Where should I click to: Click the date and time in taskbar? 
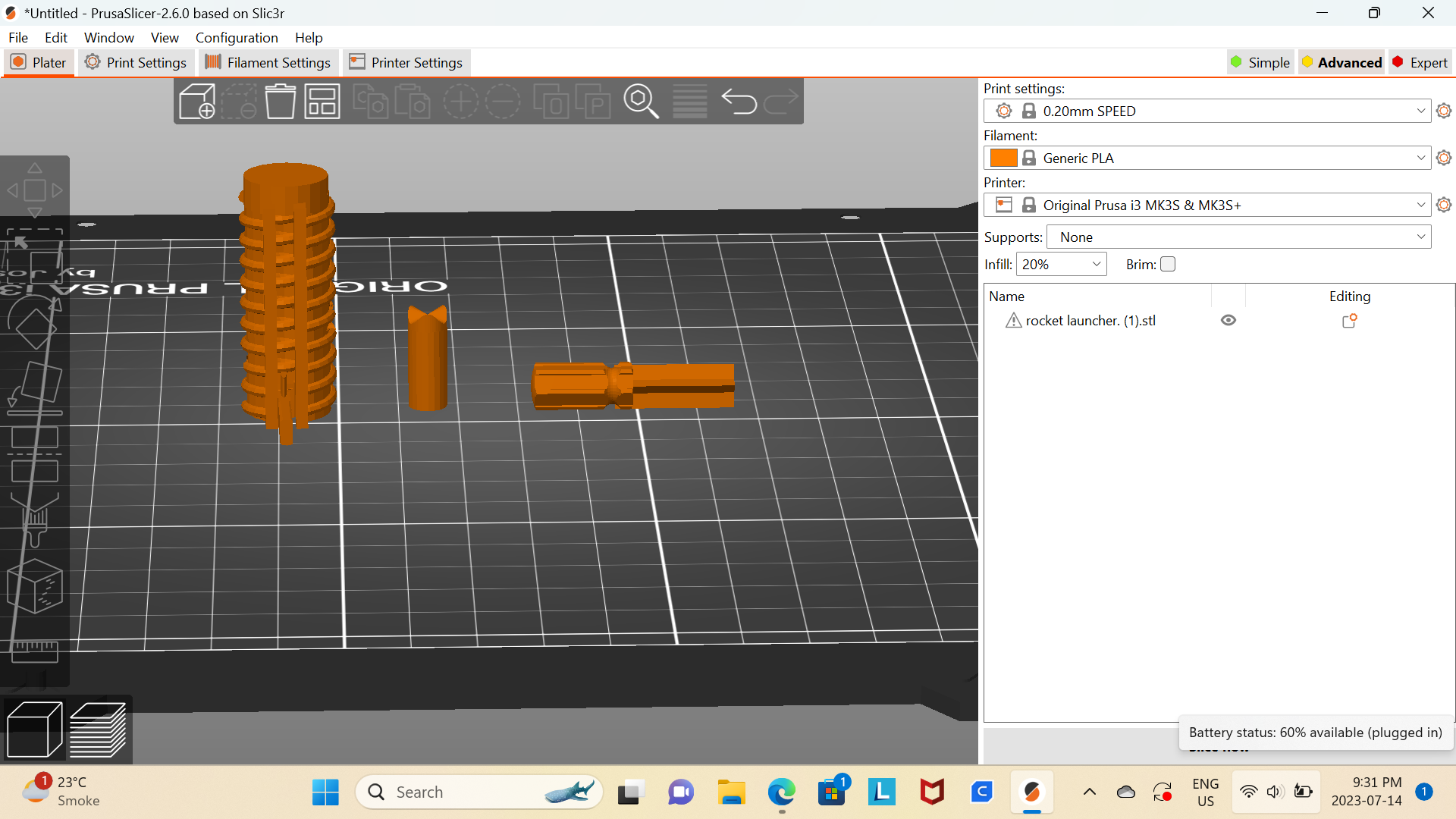pos(1367,792)
